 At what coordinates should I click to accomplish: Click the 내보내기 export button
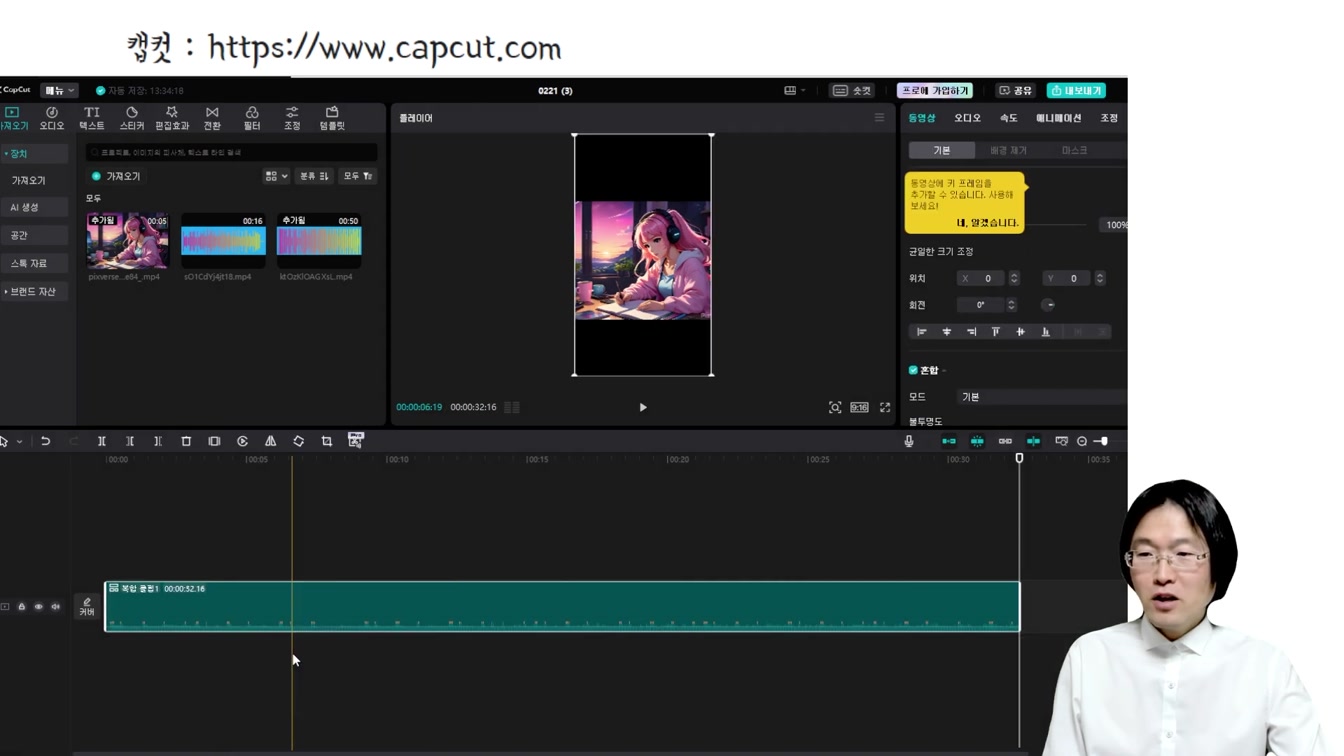[1076, 90]
